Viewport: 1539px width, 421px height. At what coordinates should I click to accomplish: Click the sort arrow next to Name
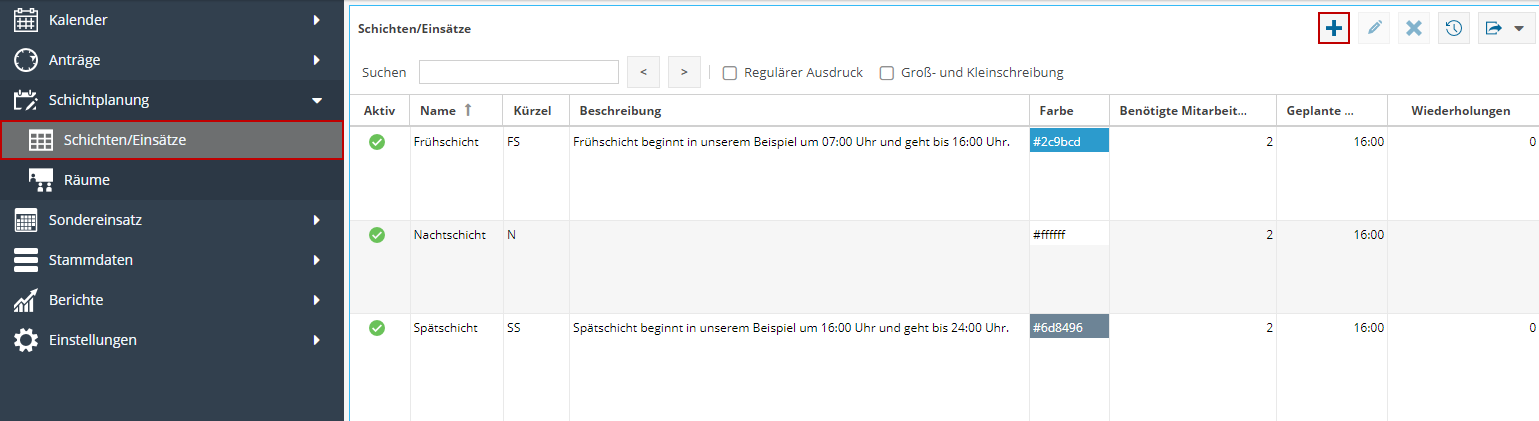467,110
